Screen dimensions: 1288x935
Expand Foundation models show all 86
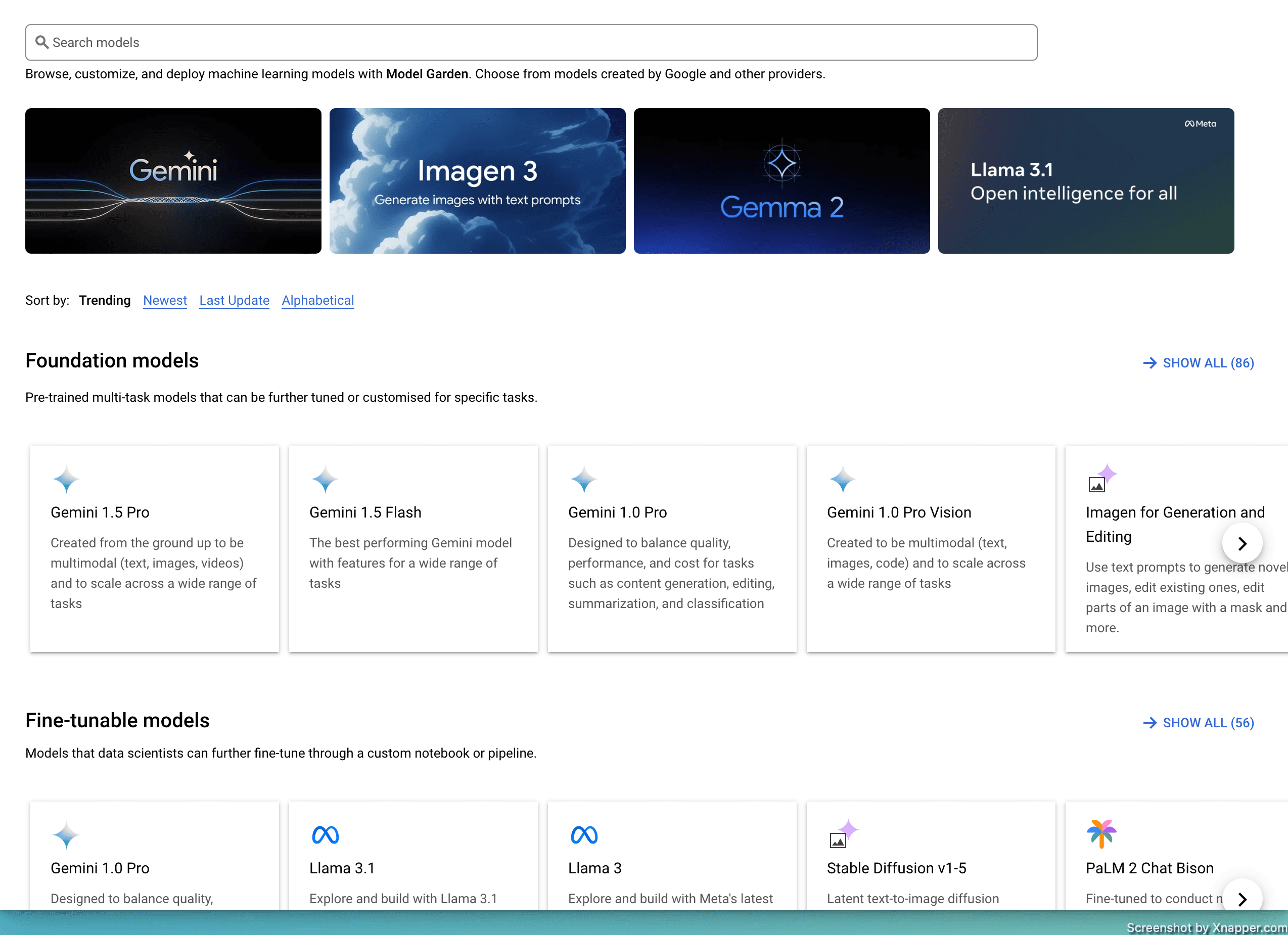click(1198, 363)
